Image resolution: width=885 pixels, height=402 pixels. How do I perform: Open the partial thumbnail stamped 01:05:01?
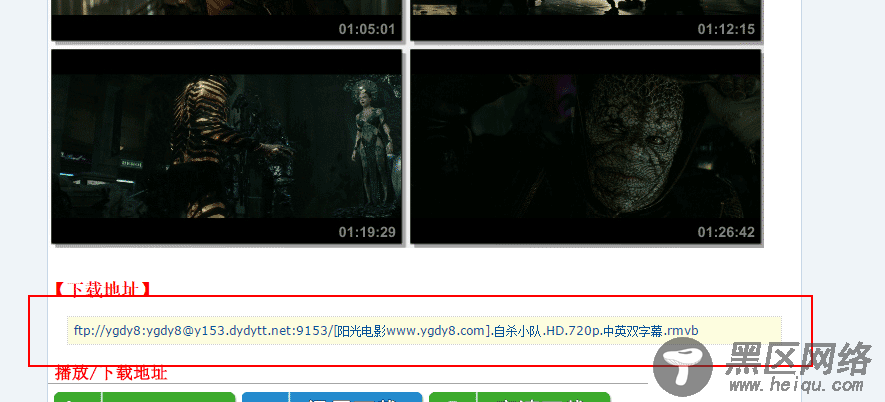[x=226, y=20]
